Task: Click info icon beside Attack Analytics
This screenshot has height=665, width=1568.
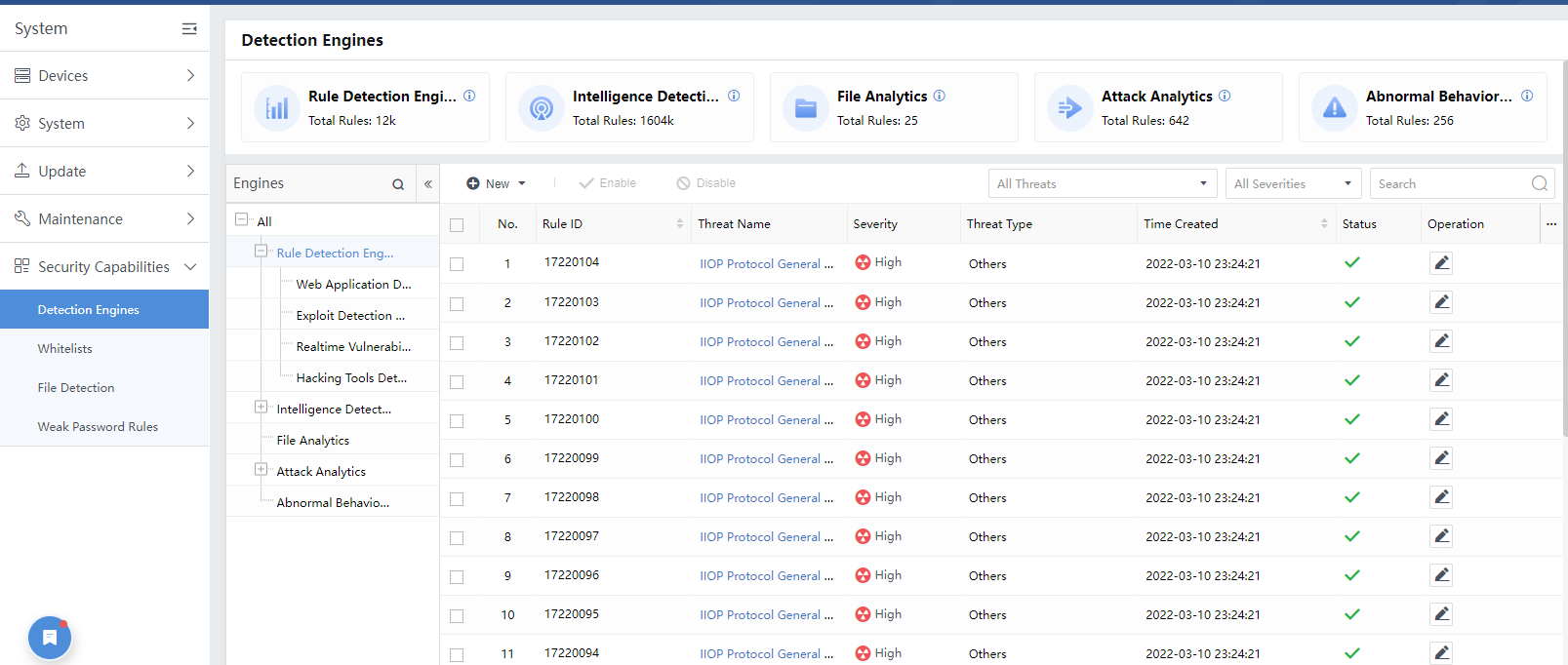Action: [1225, 96]
